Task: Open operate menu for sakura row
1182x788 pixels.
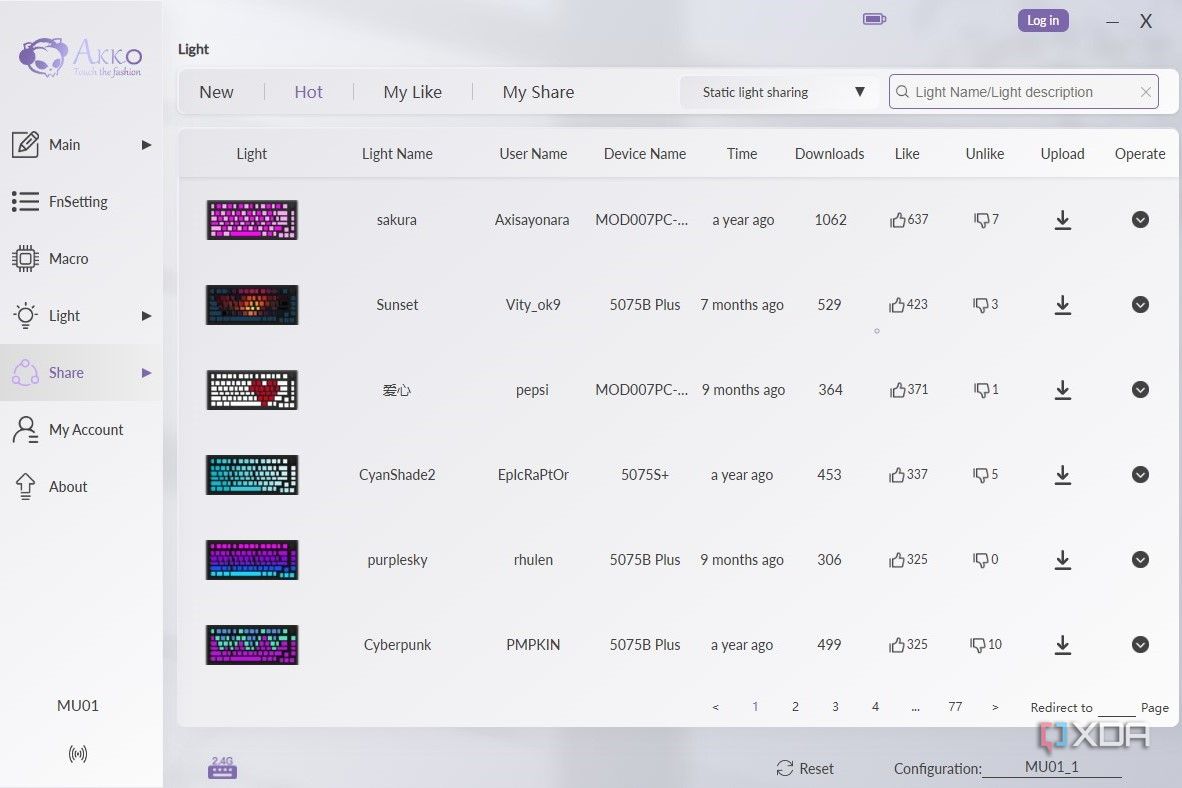Action: pyautogui.click(x=1141, y=219)
